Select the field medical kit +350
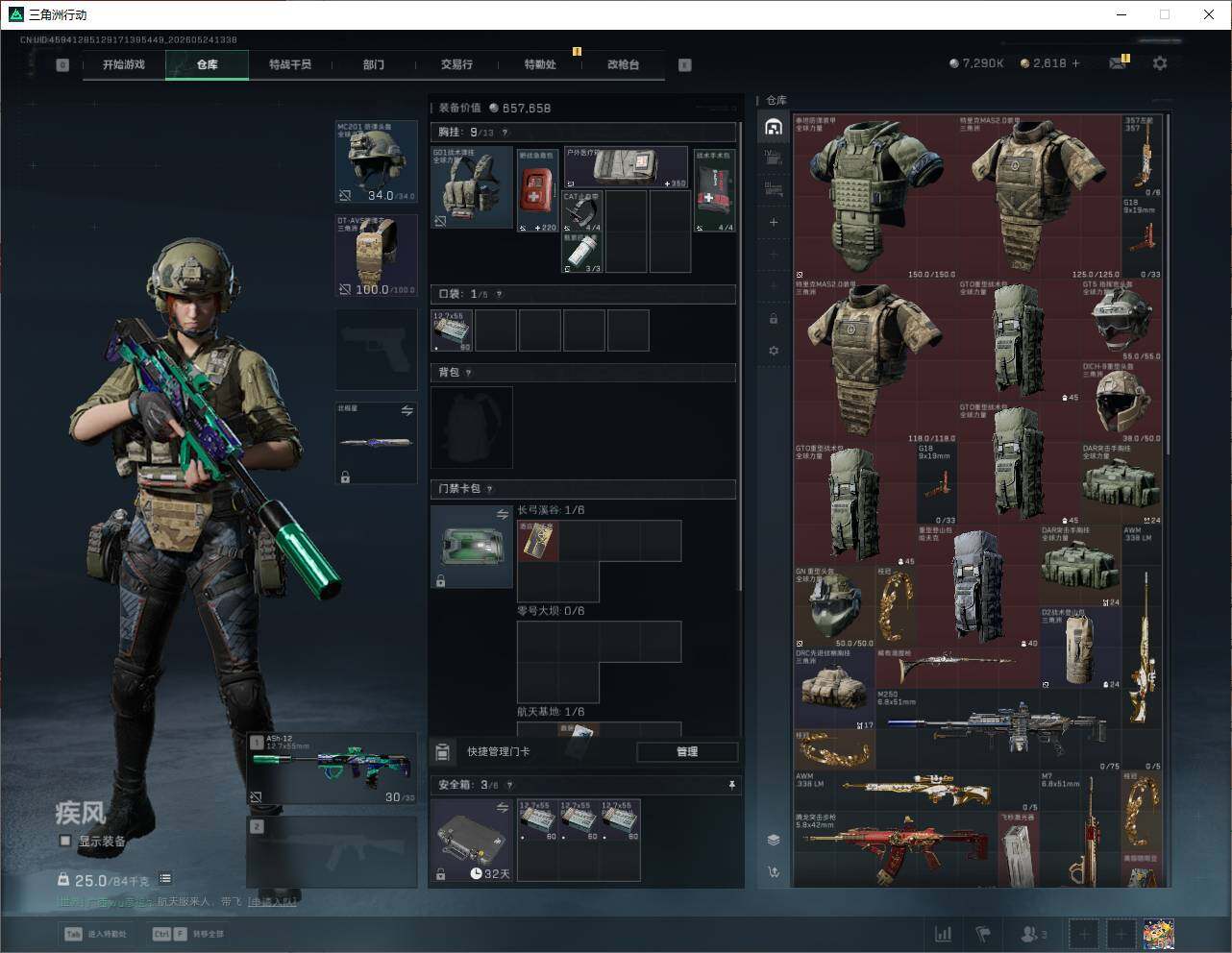1232x953 pixels. pos(625,168)
